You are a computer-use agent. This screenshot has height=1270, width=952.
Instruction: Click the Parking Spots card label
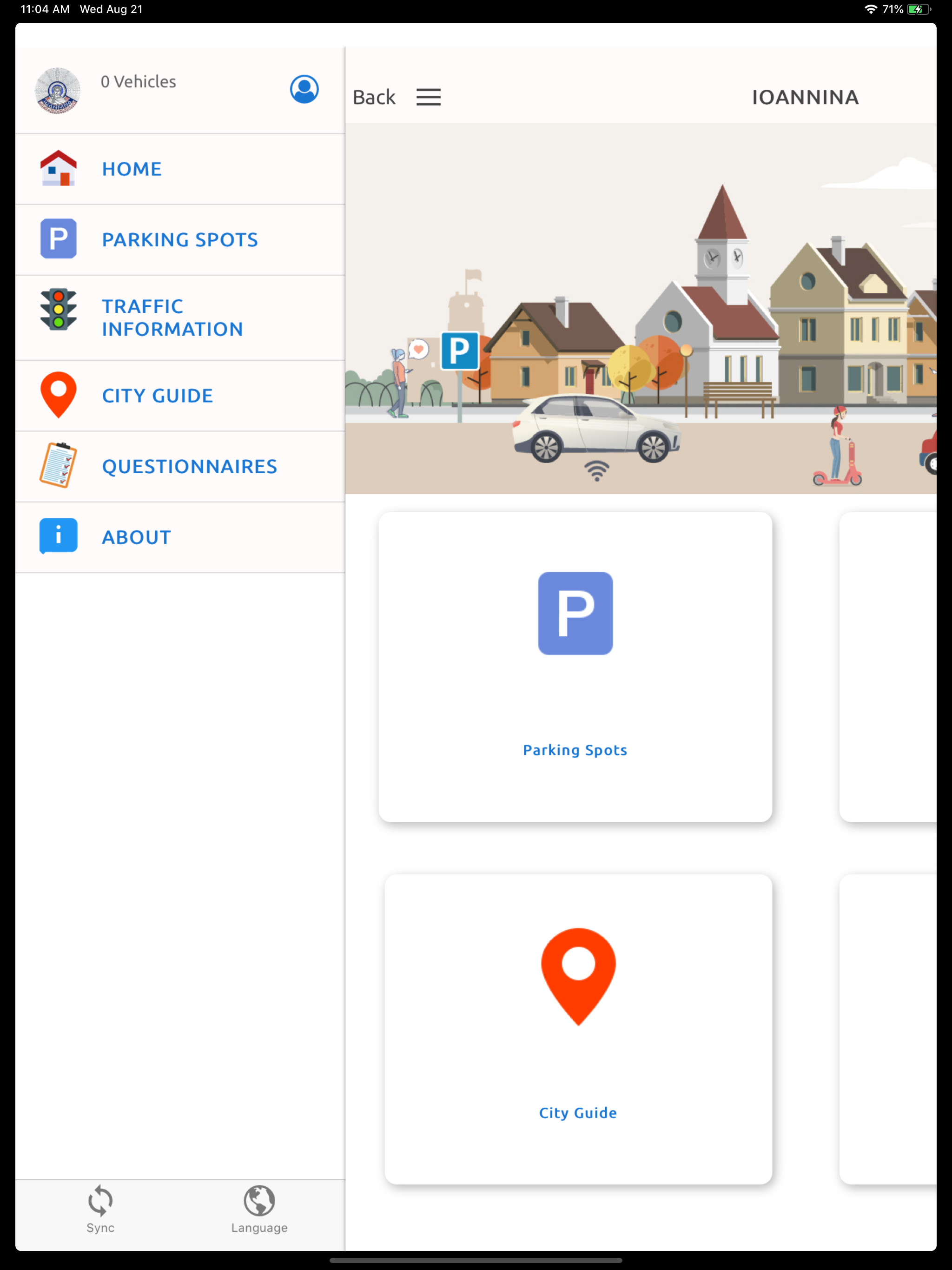coord(575,750)
